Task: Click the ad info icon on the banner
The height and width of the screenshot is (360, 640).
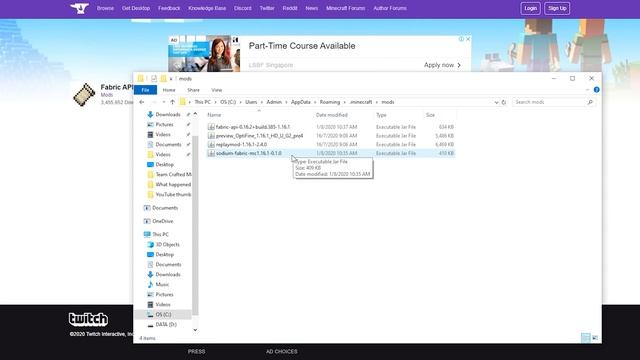Action: [461, 39]
